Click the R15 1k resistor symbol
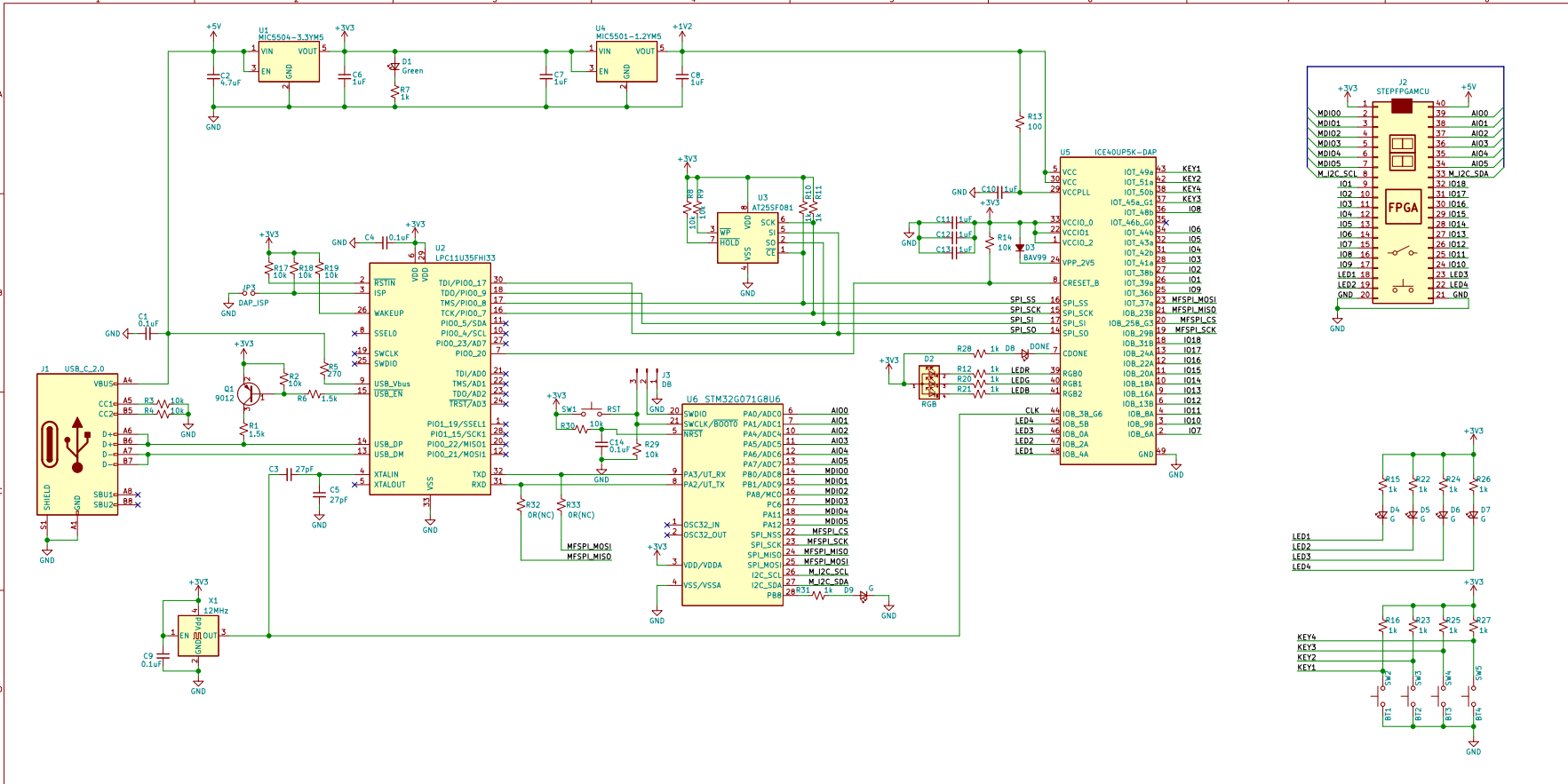Viewport: 1568px width, 784px height. pyautogui.click(x=1383, y=485)
